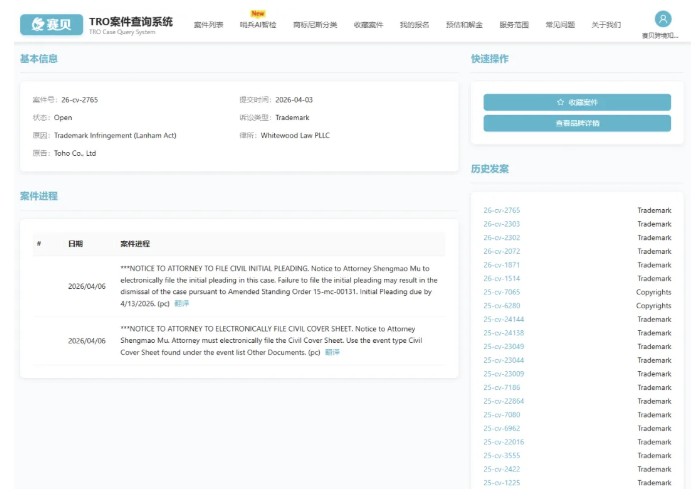Select 我的报名 in the navigation bar

(x=414, y=24)
